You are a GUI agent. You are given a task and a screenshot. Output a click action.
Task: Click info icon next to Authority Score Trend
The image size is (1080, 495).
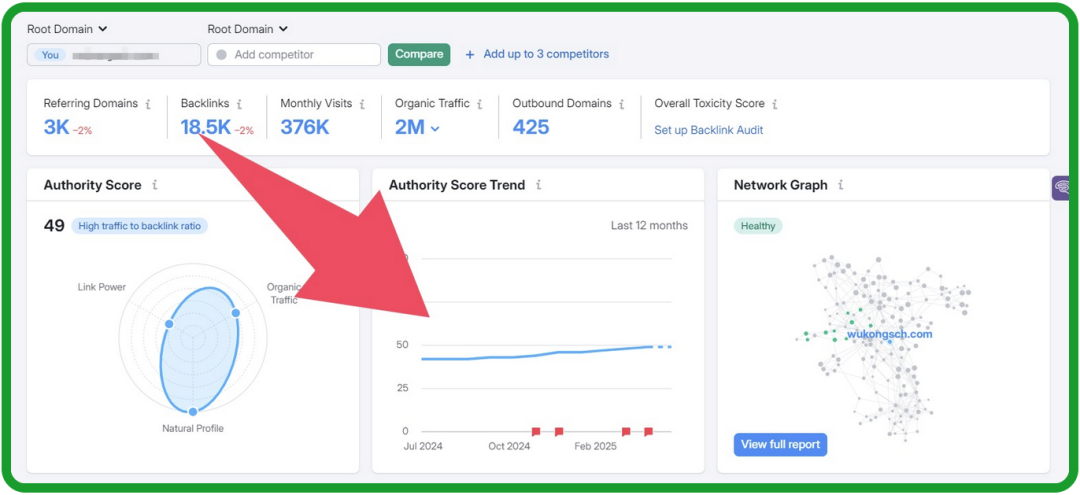click(x=539, y=185)
